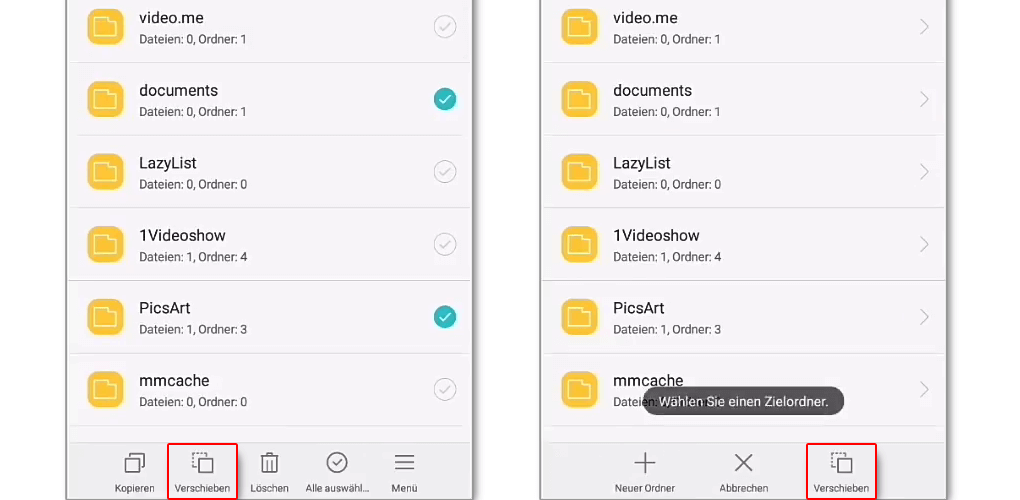Tap the Abbrechen label
Image resolution: width=1020 pixels, height=500 pixels.
[744, 488]
